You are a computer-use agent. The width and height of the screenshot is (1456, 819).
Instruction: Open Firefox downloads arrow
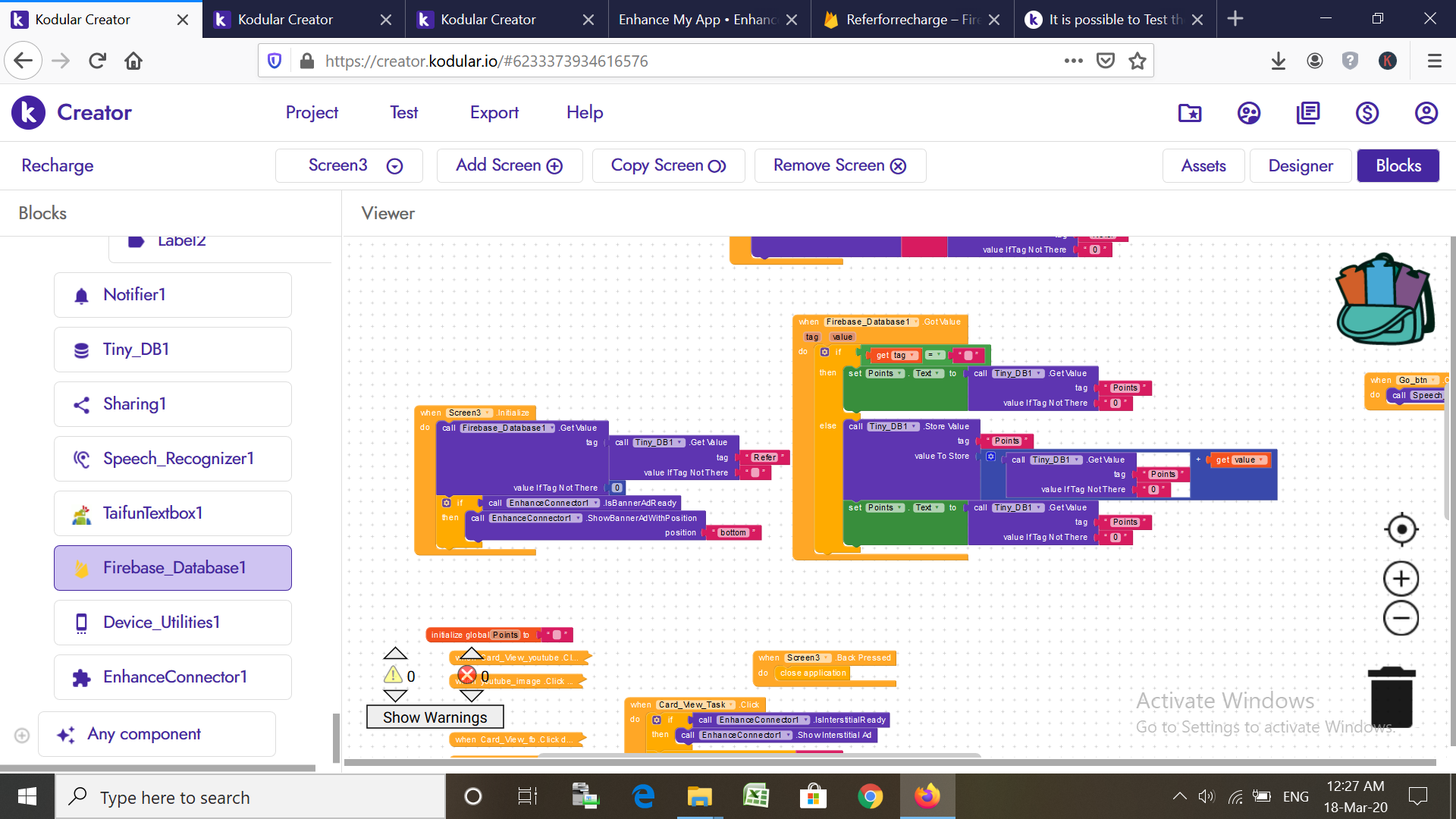1279,61
